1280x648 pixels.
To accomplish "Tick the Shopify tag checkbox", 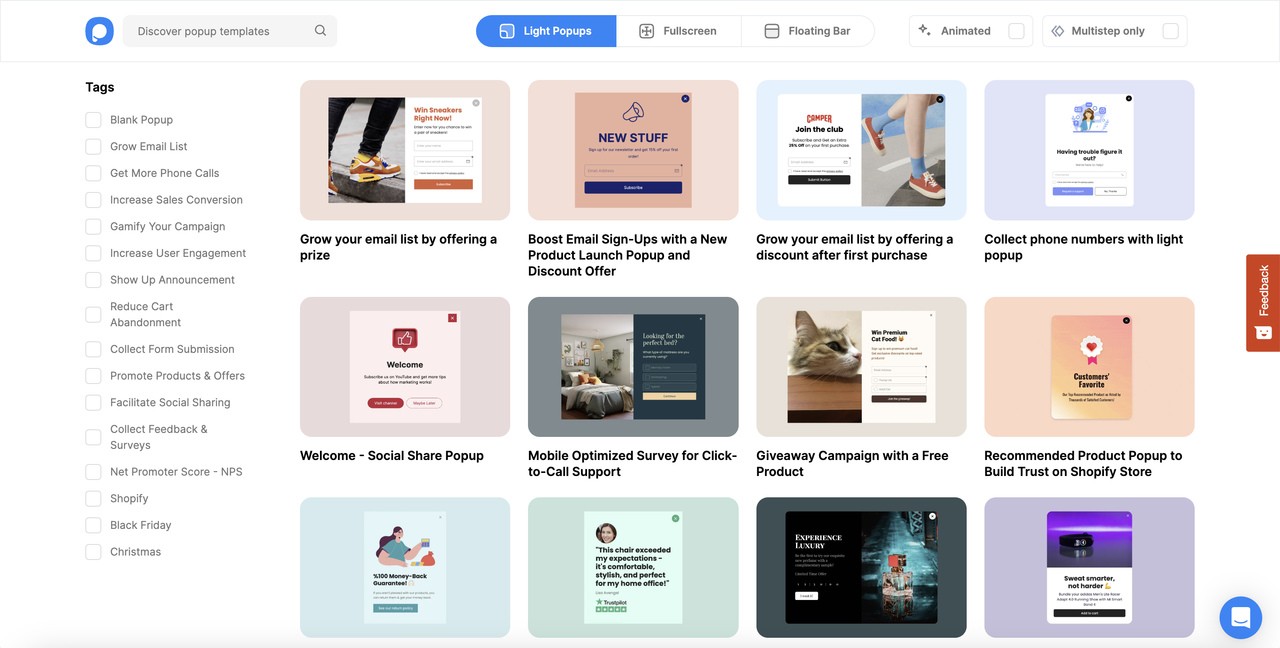I will point(93,498).
